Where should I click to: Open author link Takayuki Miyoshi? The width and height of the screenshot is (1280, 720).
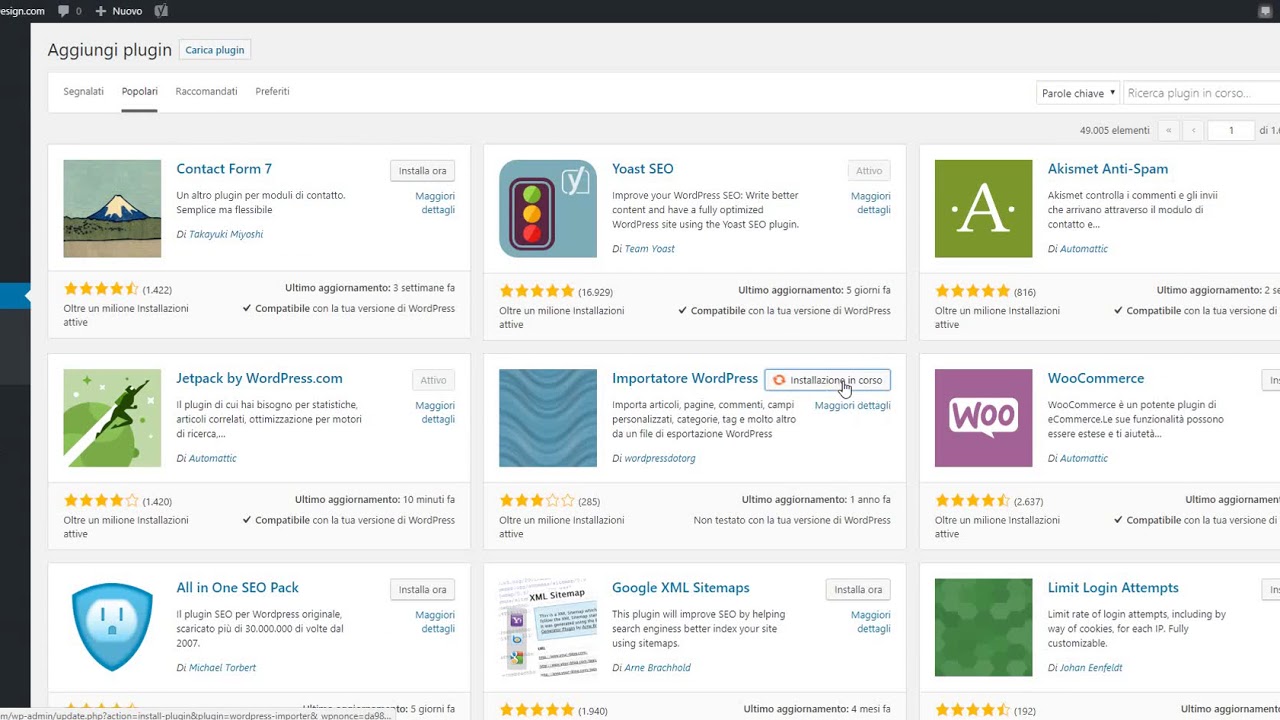[x=226, y=234]
